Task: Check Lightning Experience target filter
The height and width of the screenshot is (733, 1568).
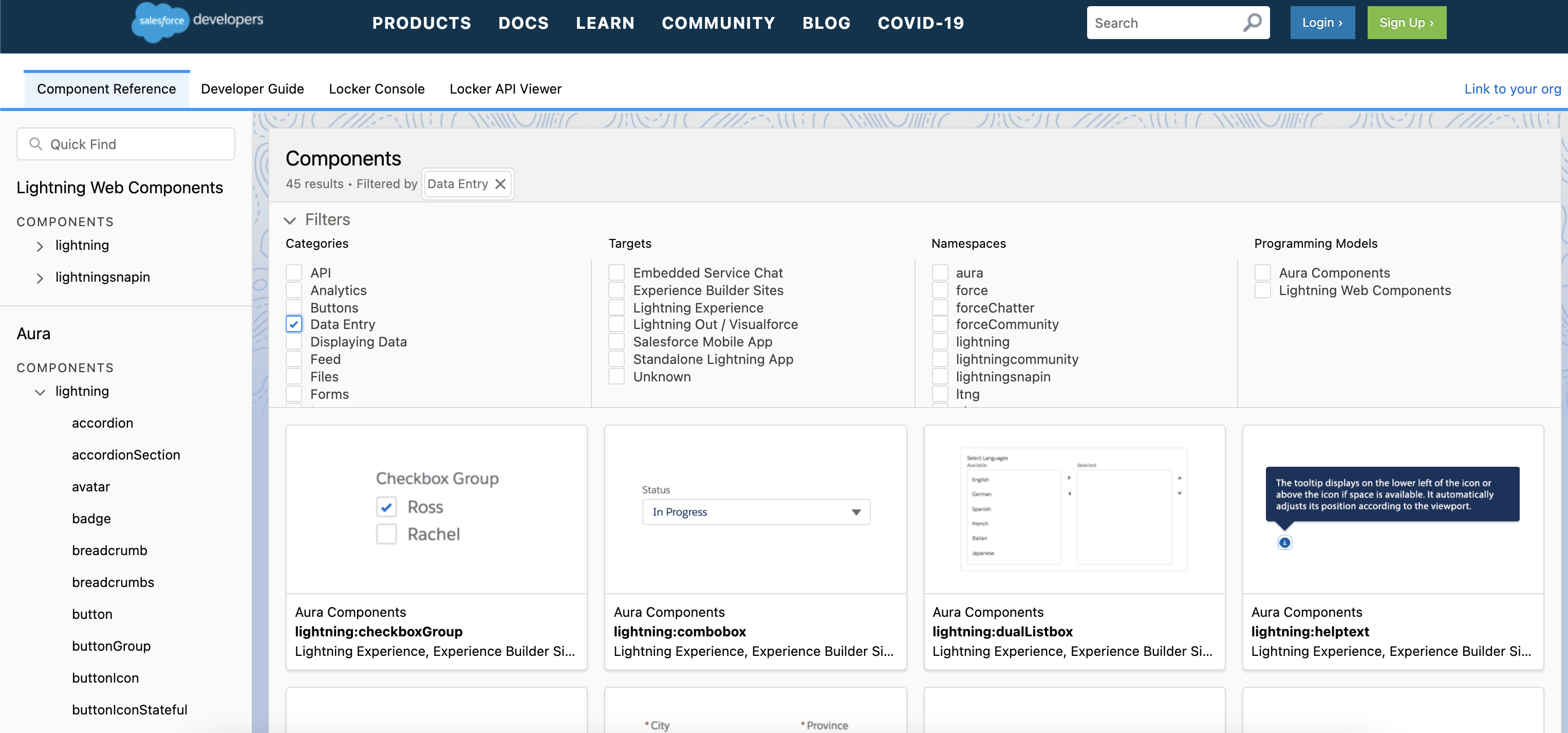Action: tap(617, 307)
